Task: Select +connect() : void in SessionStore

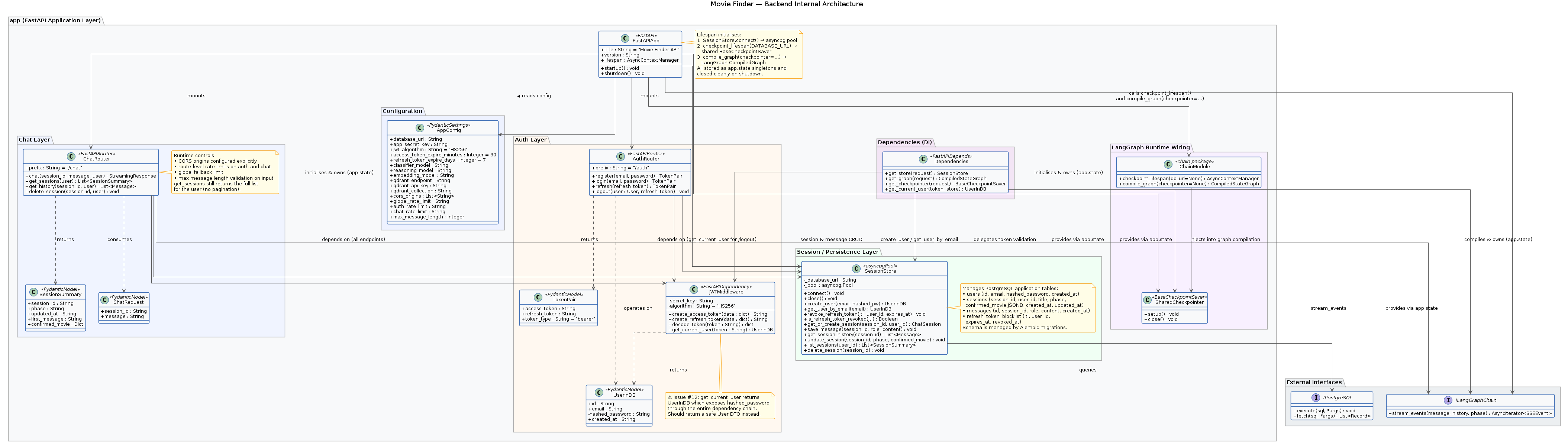Action: tap(823, 293)
